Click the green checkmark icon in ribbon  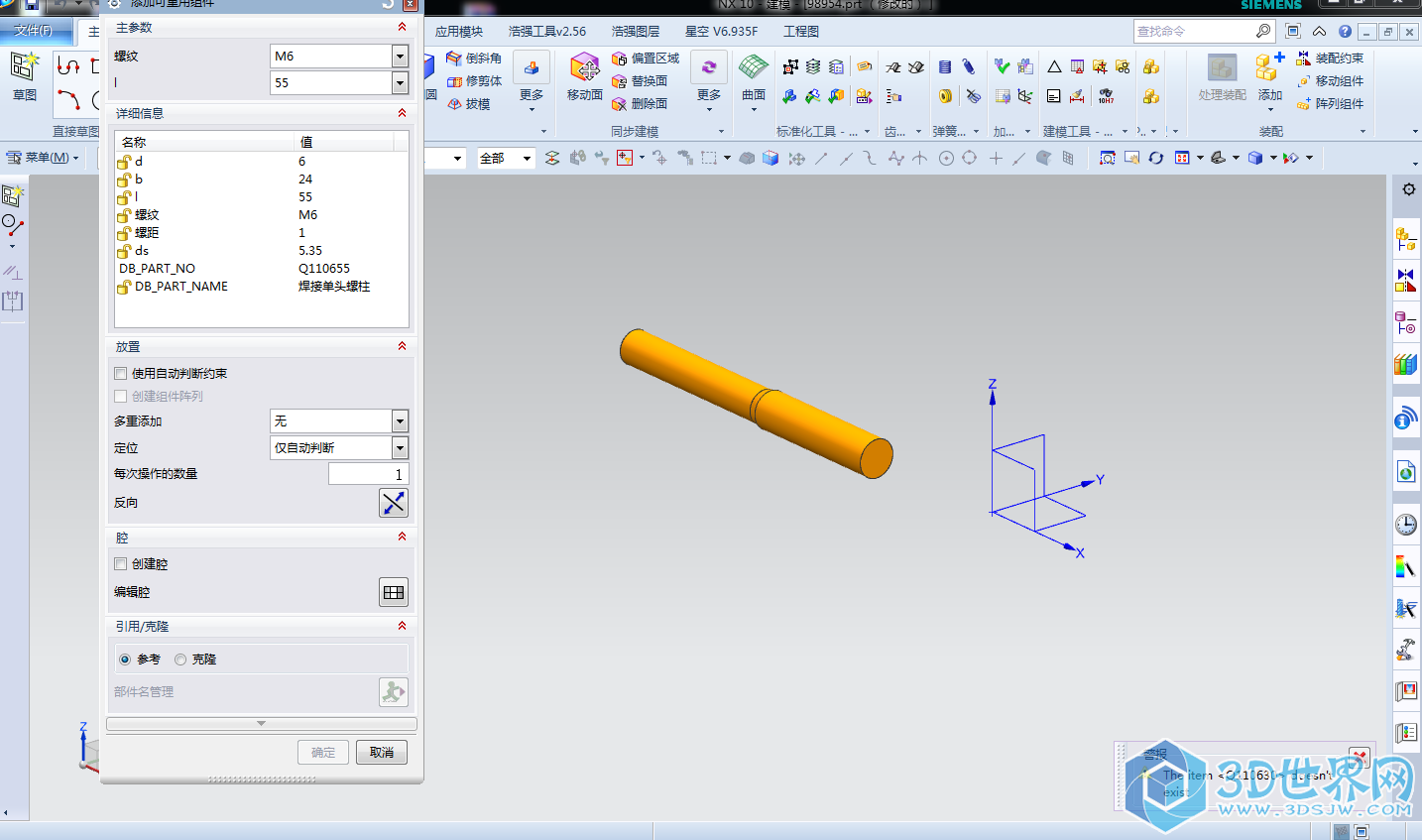tap(1003, 66)
